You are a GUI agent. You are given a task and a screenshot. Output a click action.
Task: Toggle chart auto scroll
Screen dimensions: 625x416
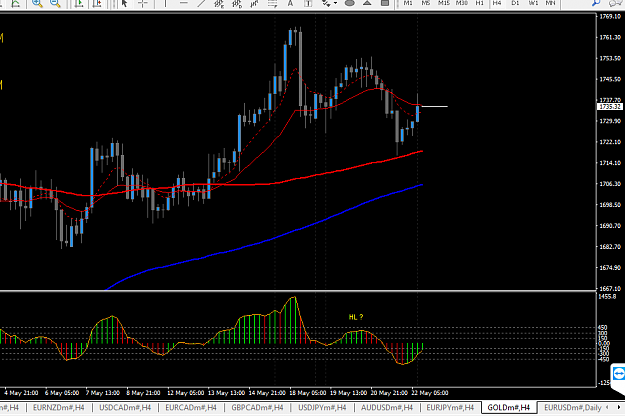pyautogui.click(x=79, y=4)
